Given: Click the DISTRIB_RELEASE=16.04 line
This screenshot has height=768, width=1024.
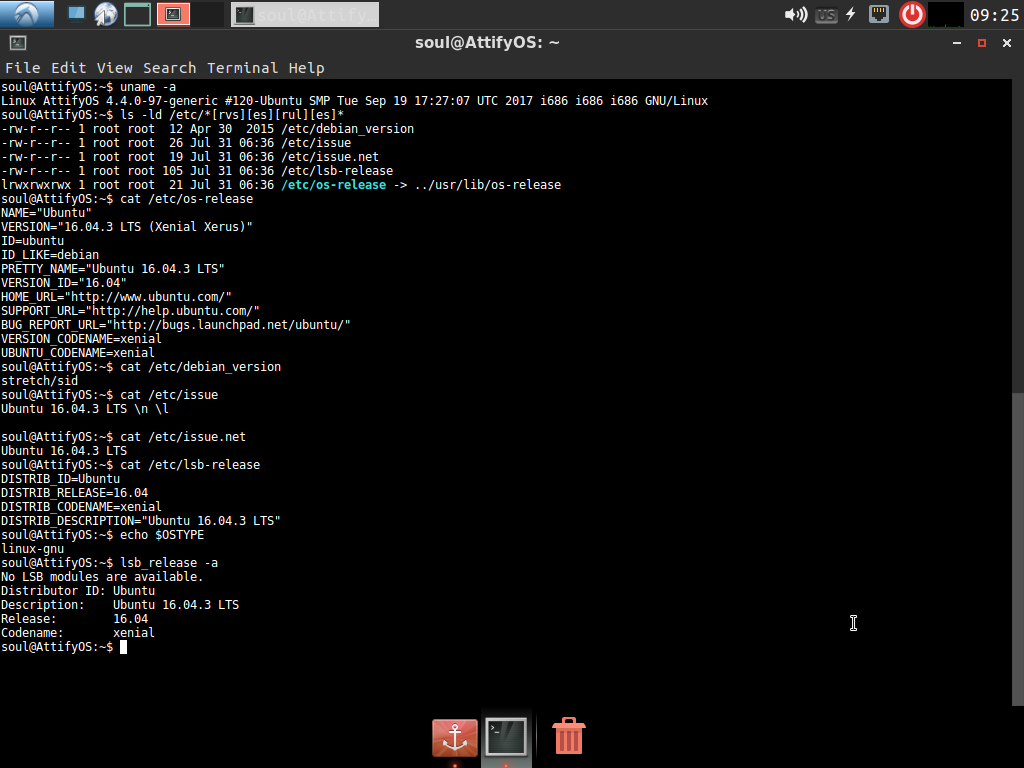Looking at the screenshot, I should (x=74, y=493).
